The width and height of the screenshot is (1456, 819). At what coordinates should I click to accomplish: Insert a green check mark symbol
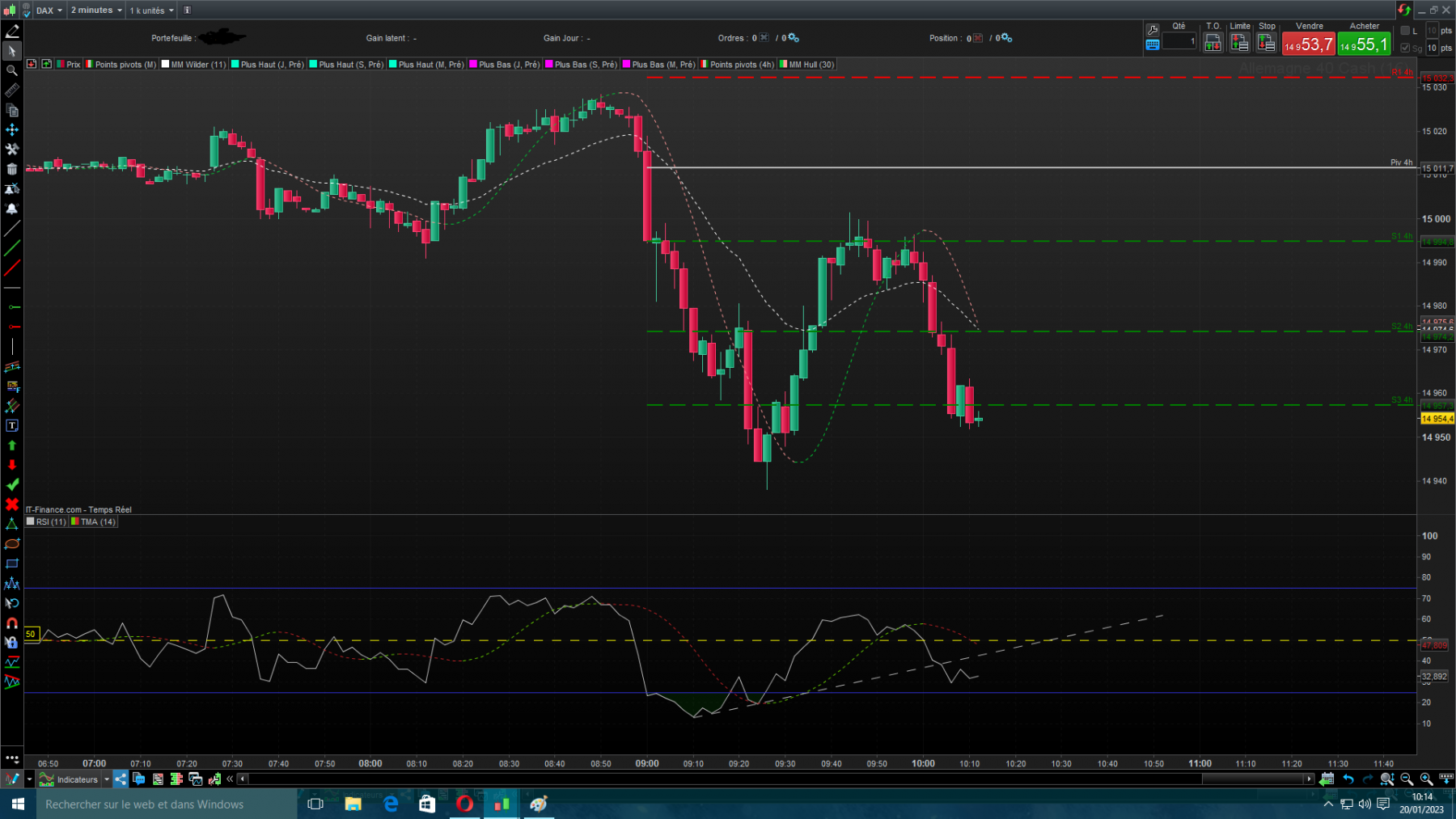[12, 484]
